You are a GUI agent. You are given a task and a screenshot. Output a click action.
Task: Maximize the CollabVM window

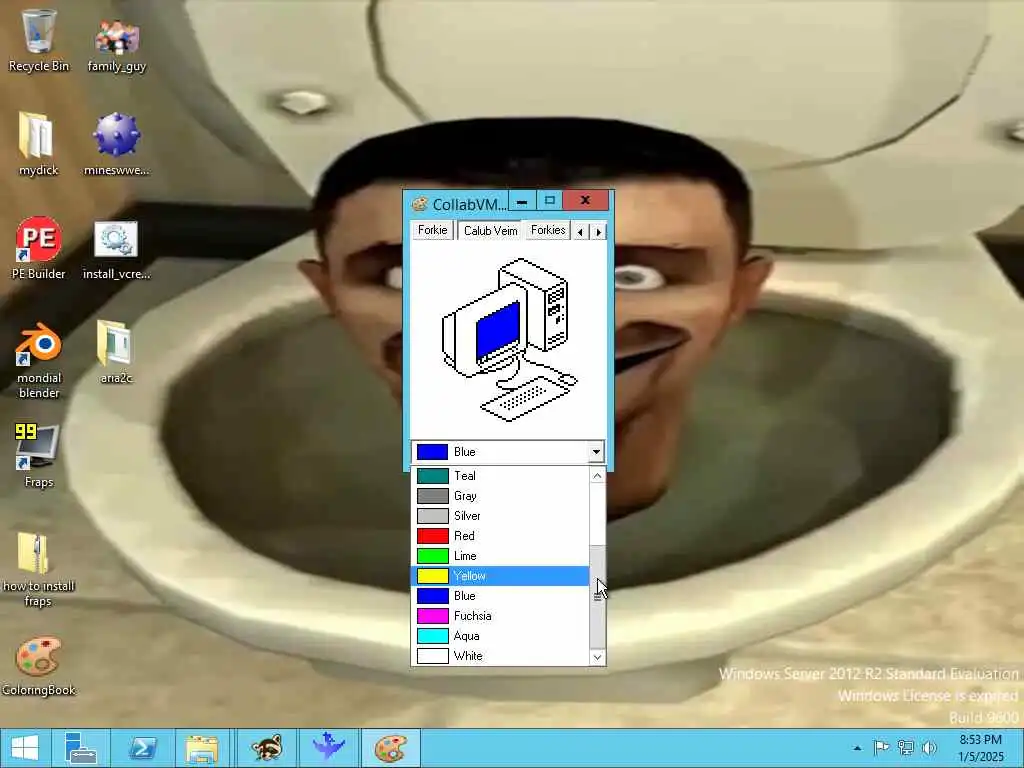coord(549,200)
